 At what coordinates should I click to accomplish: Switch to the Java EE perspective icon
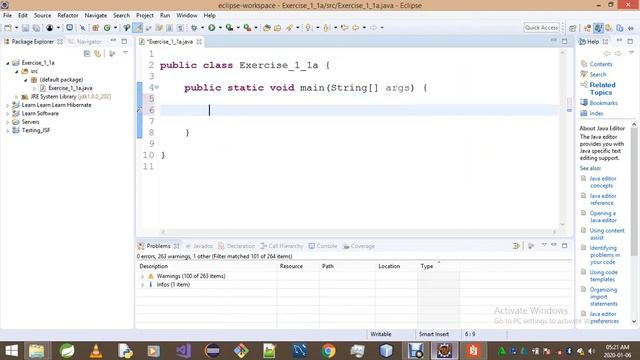[x=587, y=28]
